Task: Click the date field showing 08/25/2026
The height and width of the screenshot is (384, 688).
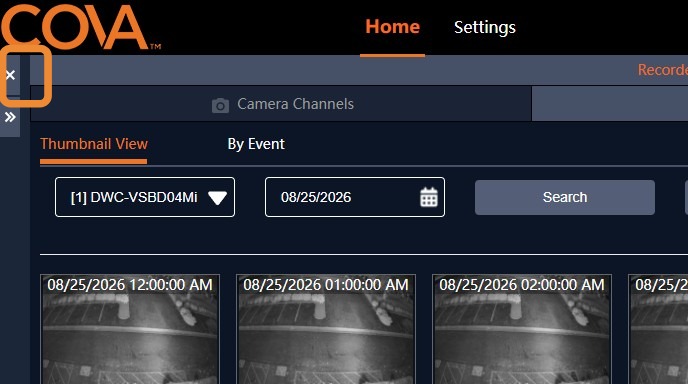Action: pyautogui.click(x=355, y=197)
